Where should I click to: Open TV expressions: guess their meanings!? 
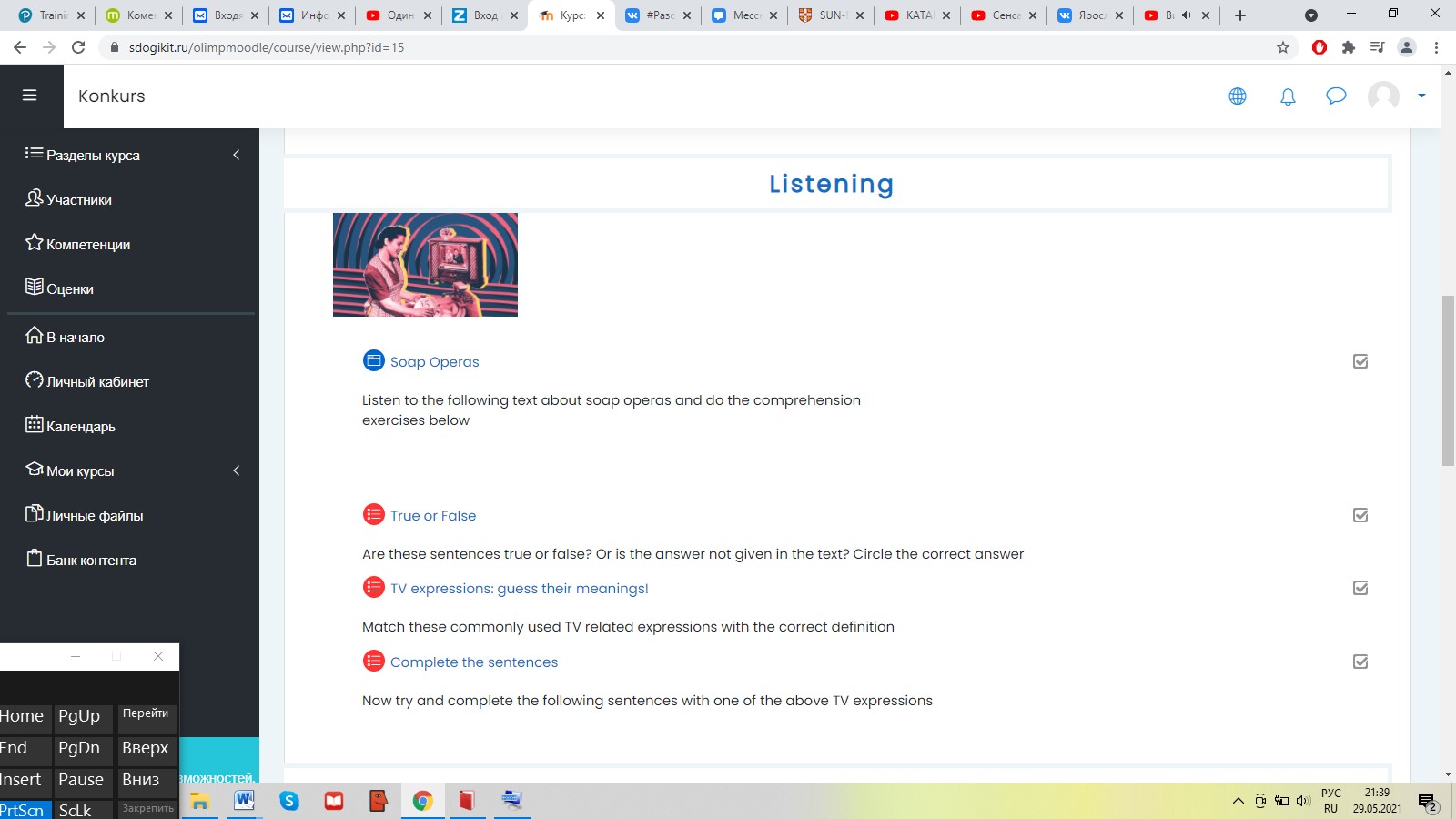(520, 589)
